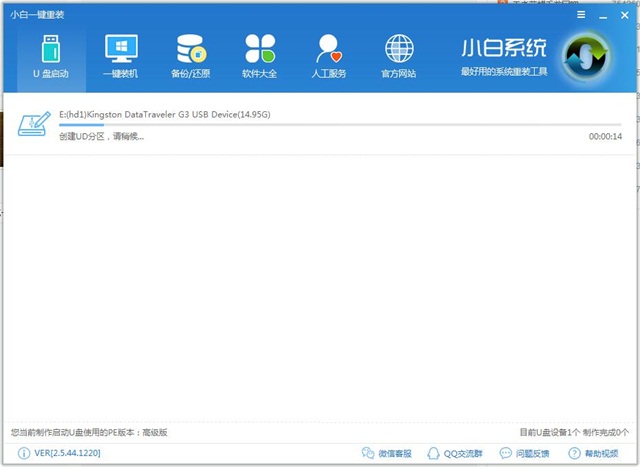Viewport: 640px width, 467px height.
Task: Click the elapsed time 00:00:14
Action: click(x=605, y=136)
